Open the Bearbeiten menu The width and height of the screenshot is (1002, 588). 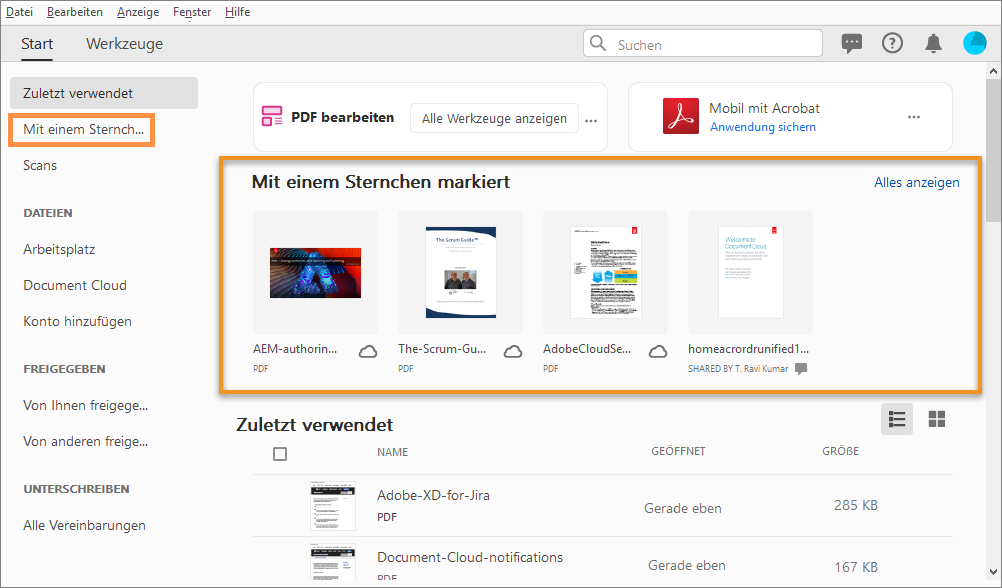point(75,12)
